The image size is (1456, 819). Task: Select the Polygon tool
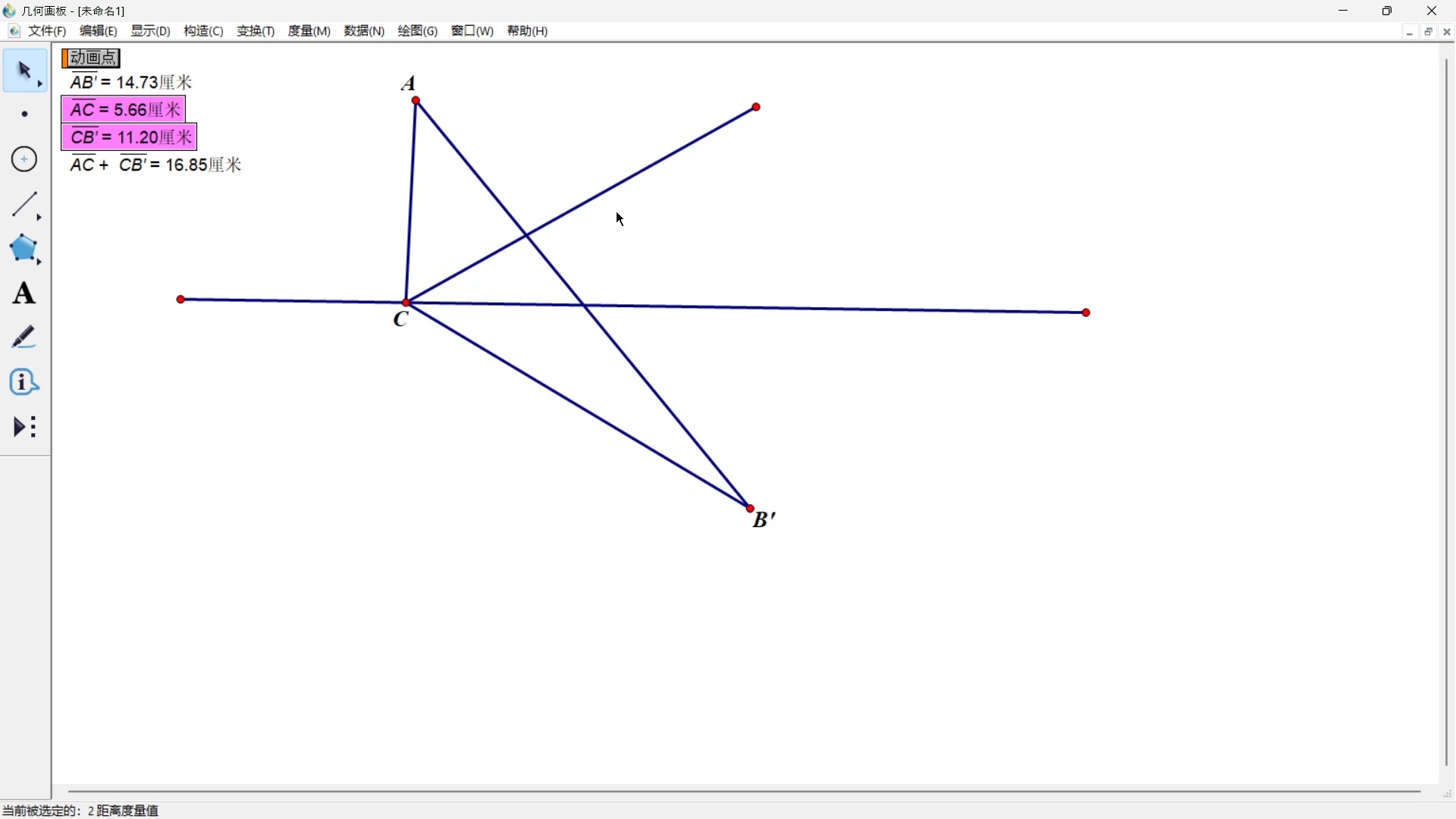25,249
